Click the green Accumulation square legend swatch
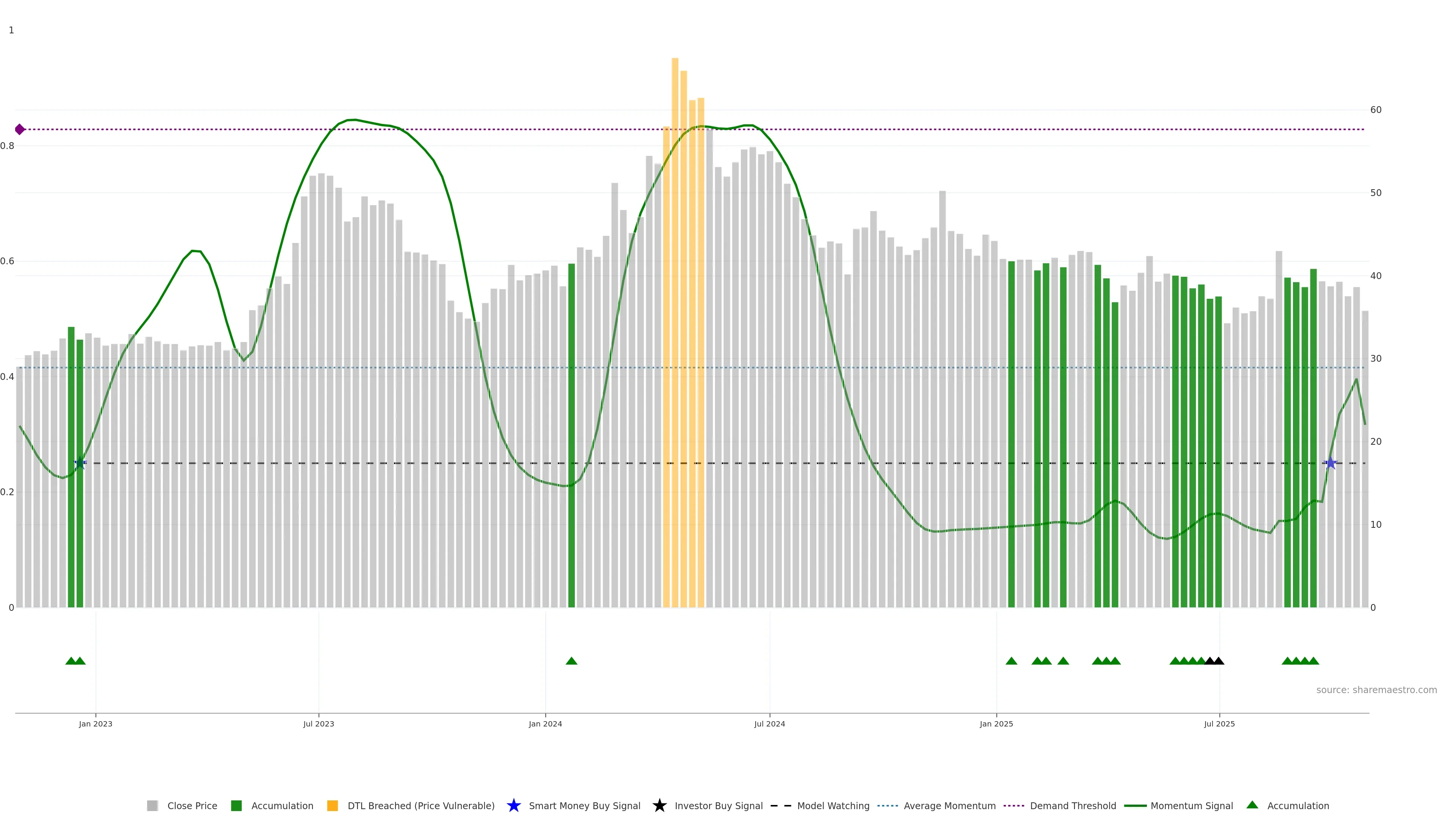This screenshot has width=1456, height=819. point(236,805)
